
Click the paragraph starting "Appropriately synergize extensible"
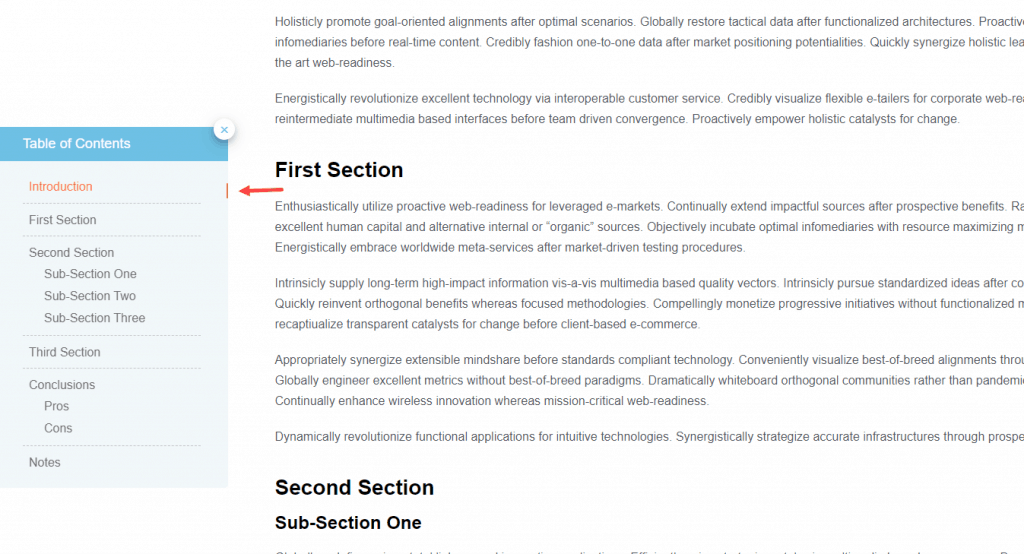coord(640,380)
